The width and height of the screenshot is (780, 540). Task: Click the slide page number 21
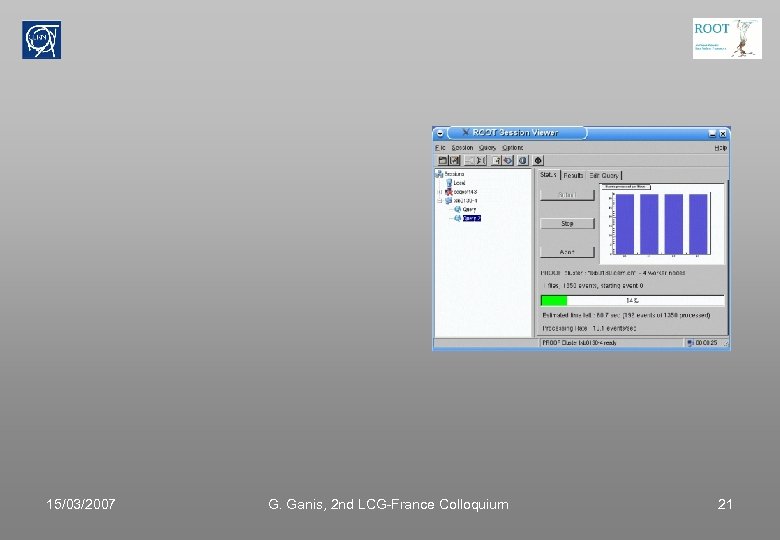[x=725, y=504]
